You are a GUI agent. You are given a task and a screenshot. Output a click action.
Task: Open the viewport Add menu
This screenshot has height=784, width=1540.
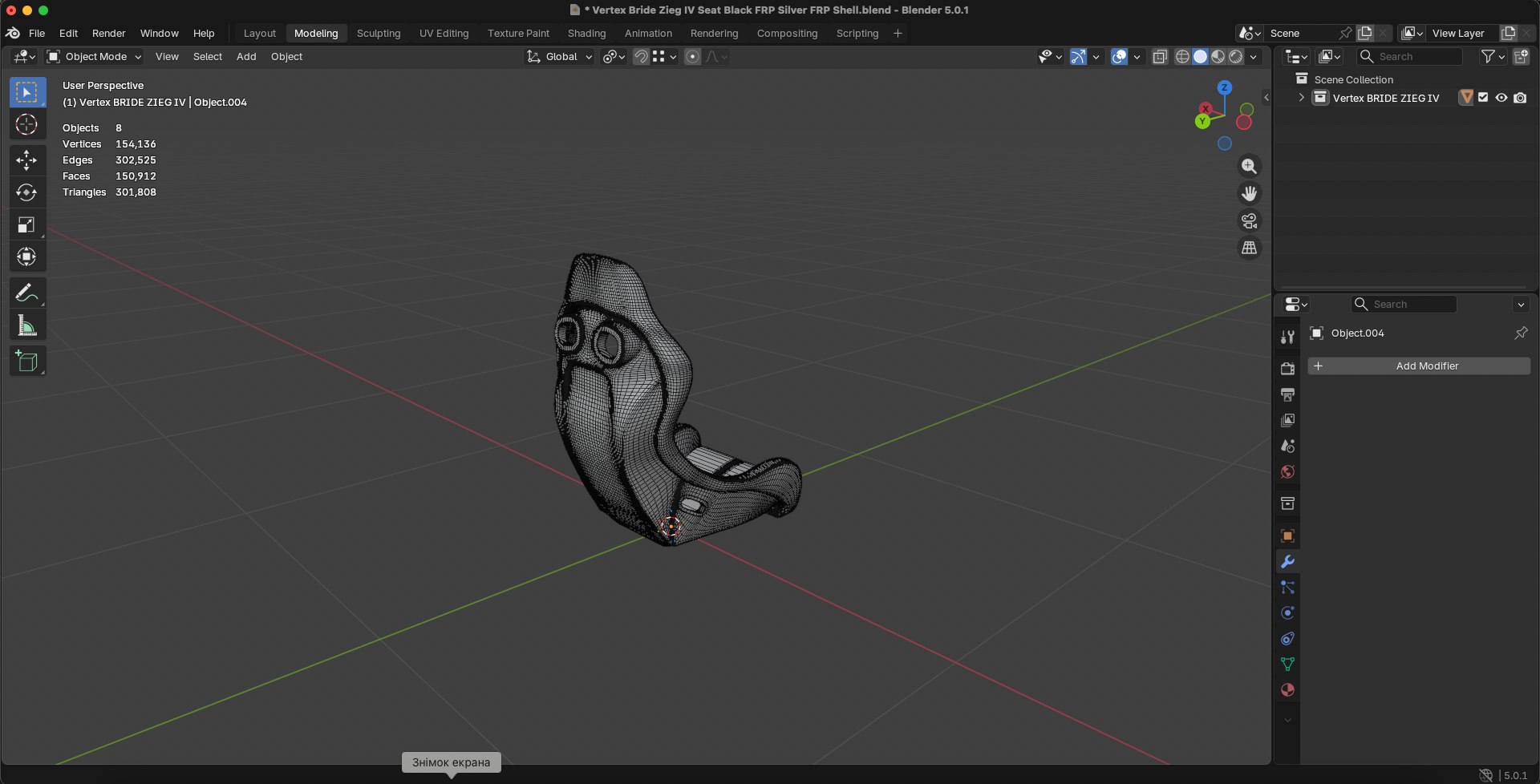[x=246, y=57]
